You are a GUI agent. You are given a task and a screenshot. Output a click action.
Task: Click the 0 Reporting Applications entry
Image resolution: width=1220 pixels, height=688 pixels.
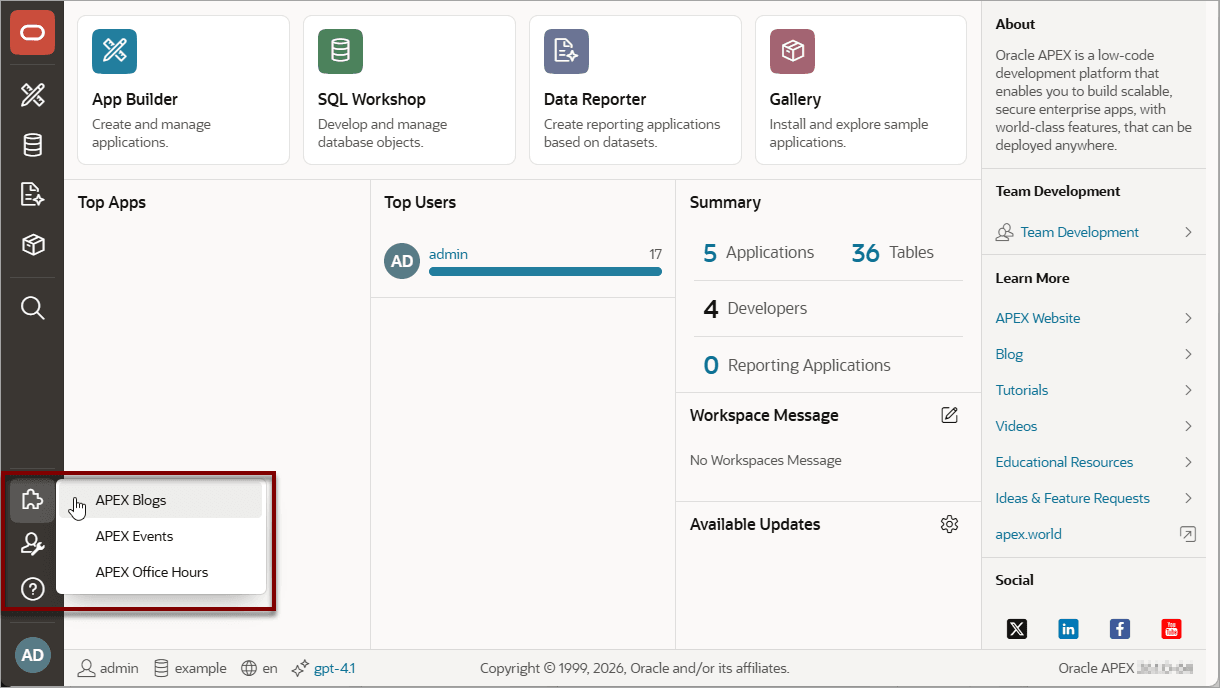(x=797, y=365)
